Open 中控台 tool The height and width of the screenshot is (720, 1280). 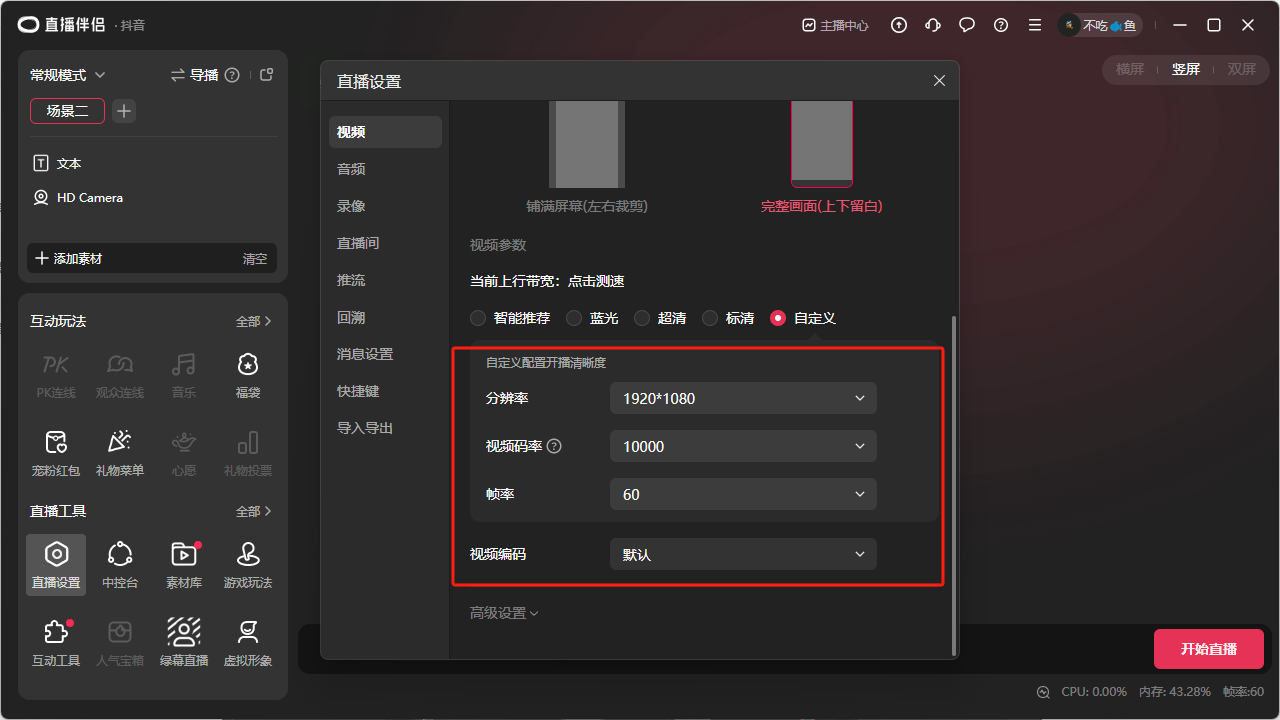click(x=120, y=564)
